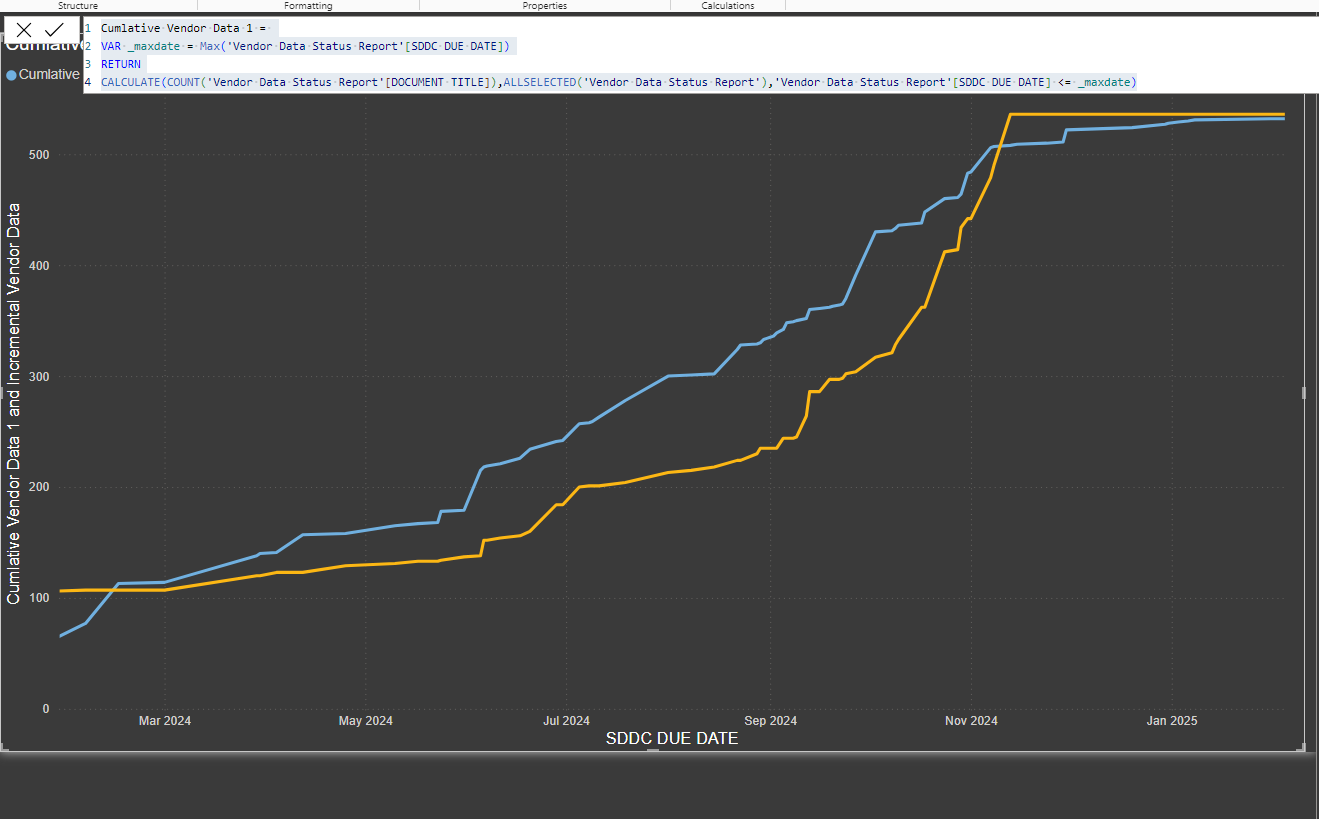Click the blue Cumlative legend marker
The image size is (1319, 819).
point(11,75)
